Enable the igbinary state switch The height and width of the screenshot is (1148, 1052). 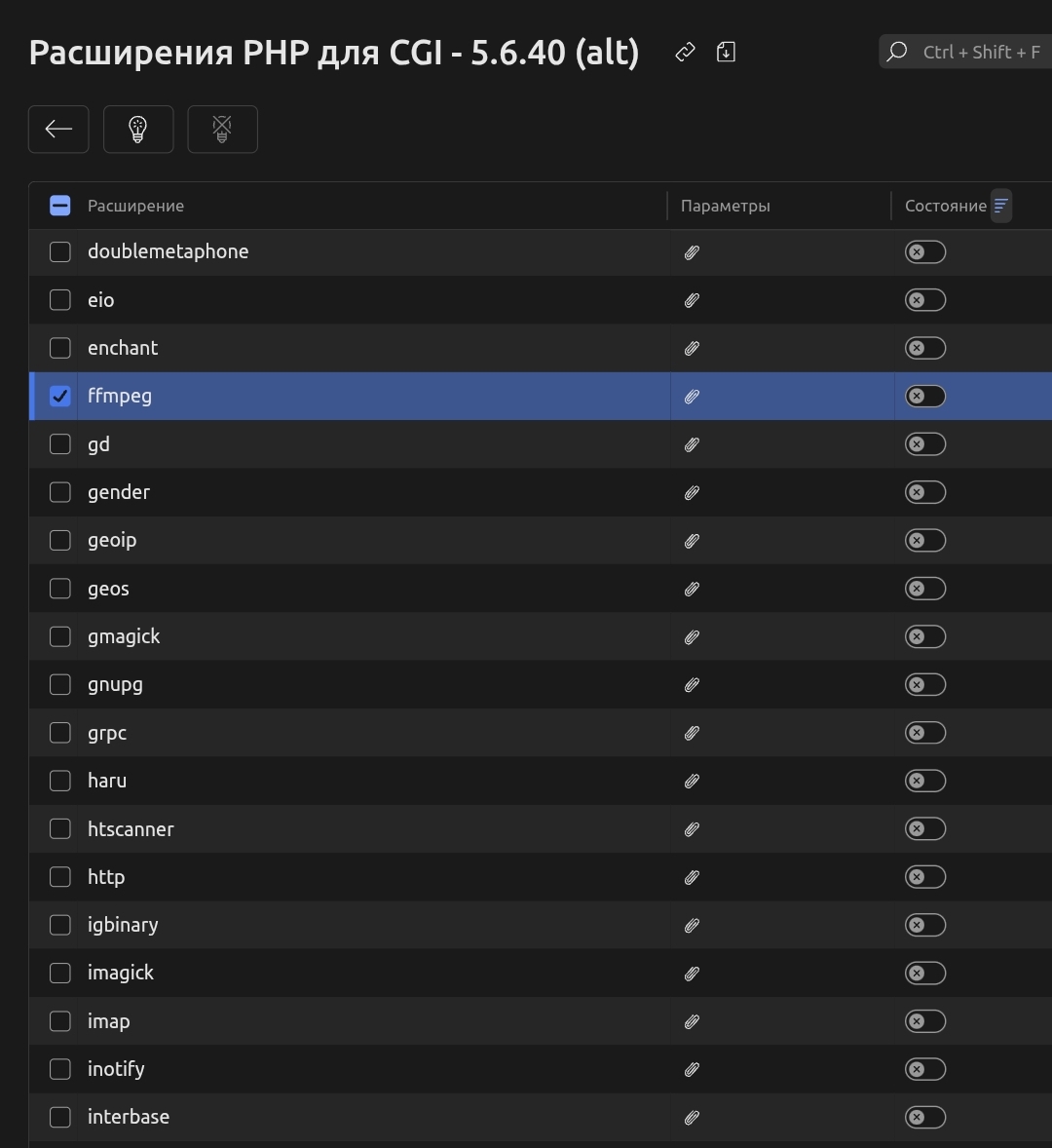[925, 926]
